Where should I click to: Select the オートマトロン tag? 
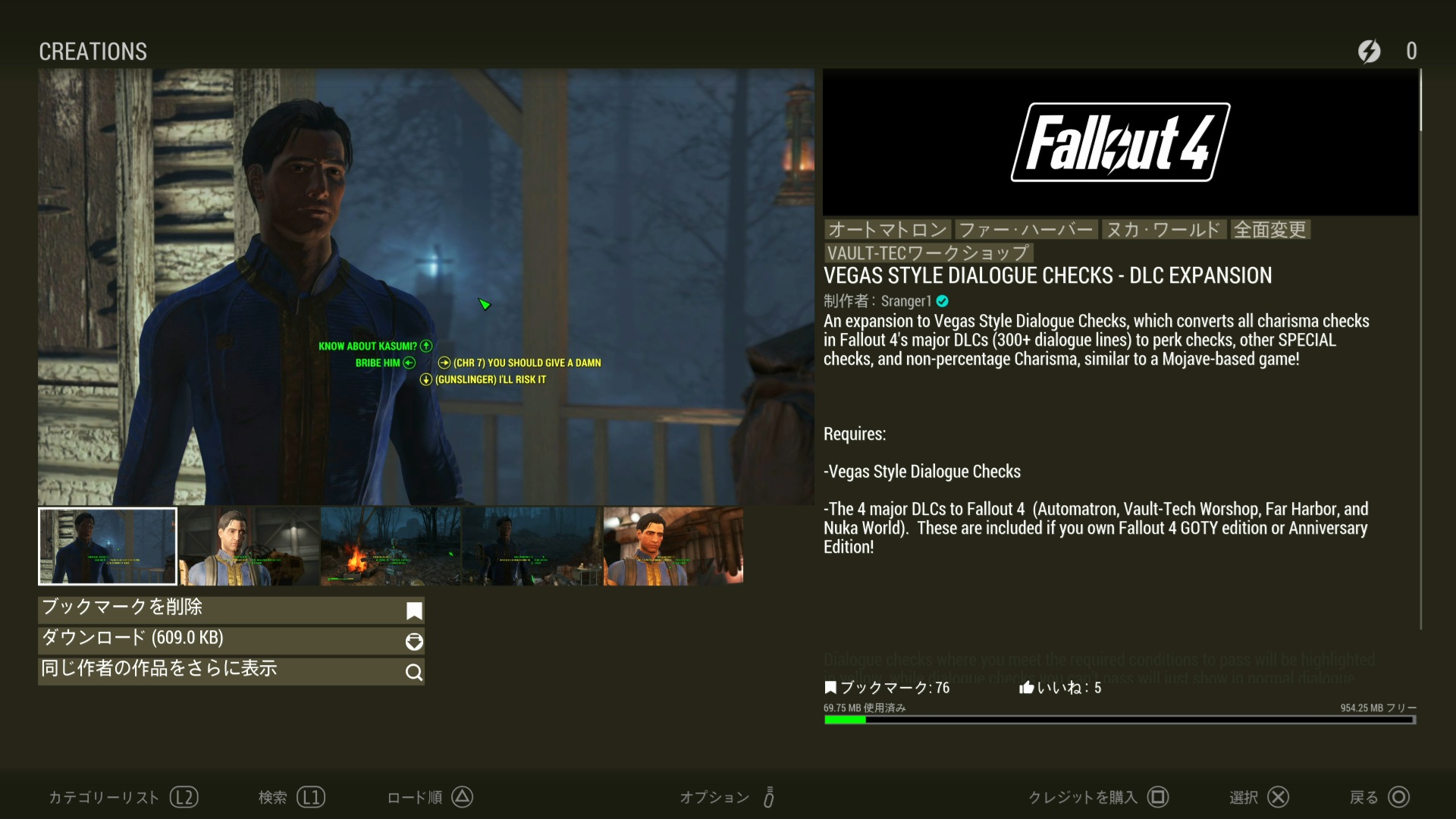(x=887, y=230)
